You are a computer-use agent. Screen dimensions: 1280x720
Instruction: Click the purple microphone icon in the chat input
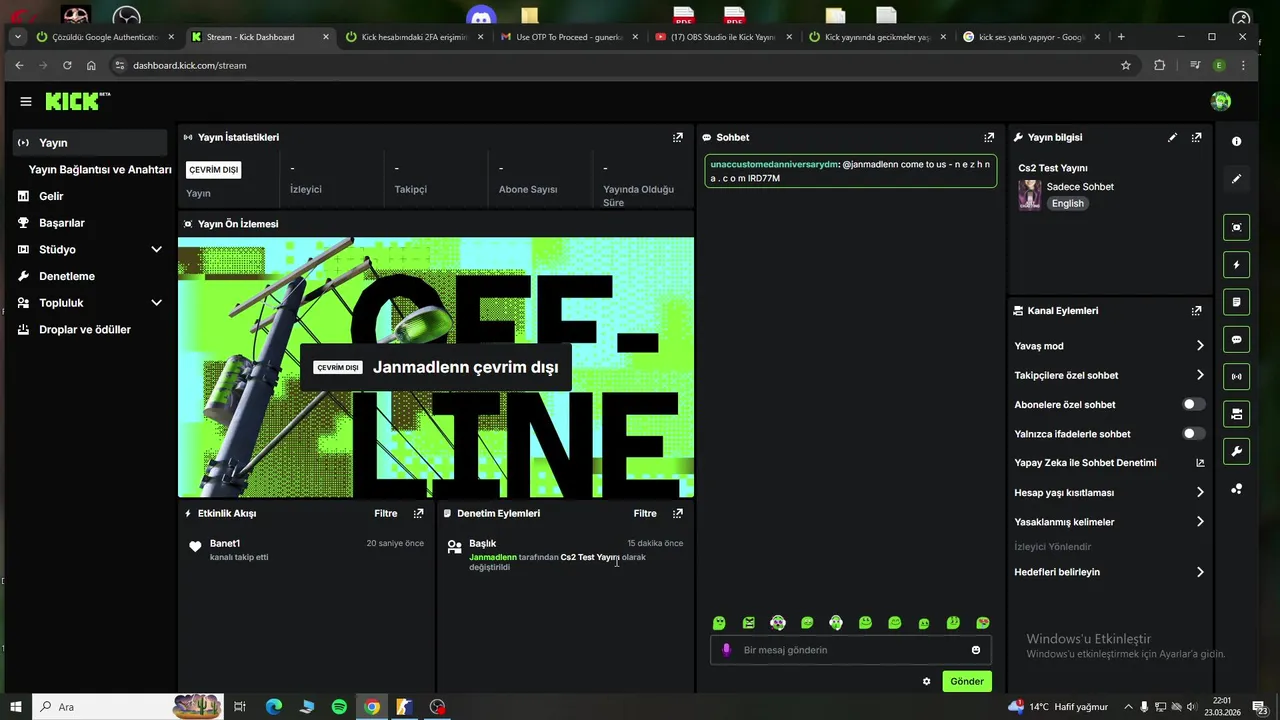(727, 650)
